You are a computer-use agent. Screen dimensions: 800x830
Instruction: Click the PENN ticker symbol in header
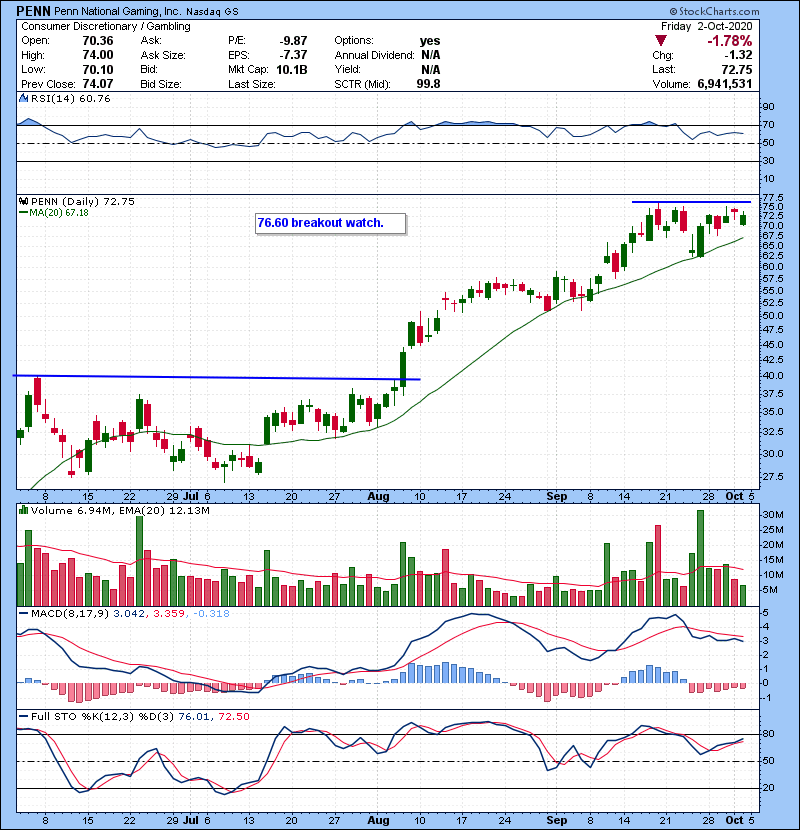click(x=33, y=11)
